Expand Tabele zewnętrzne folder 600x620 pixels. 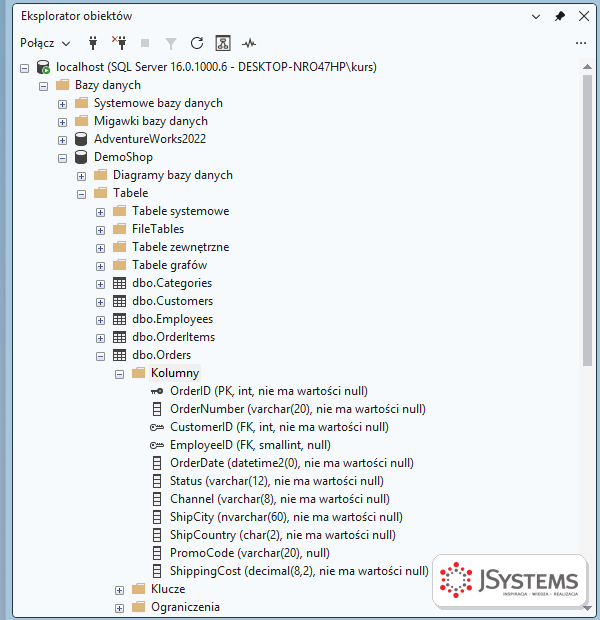[100, 248]
